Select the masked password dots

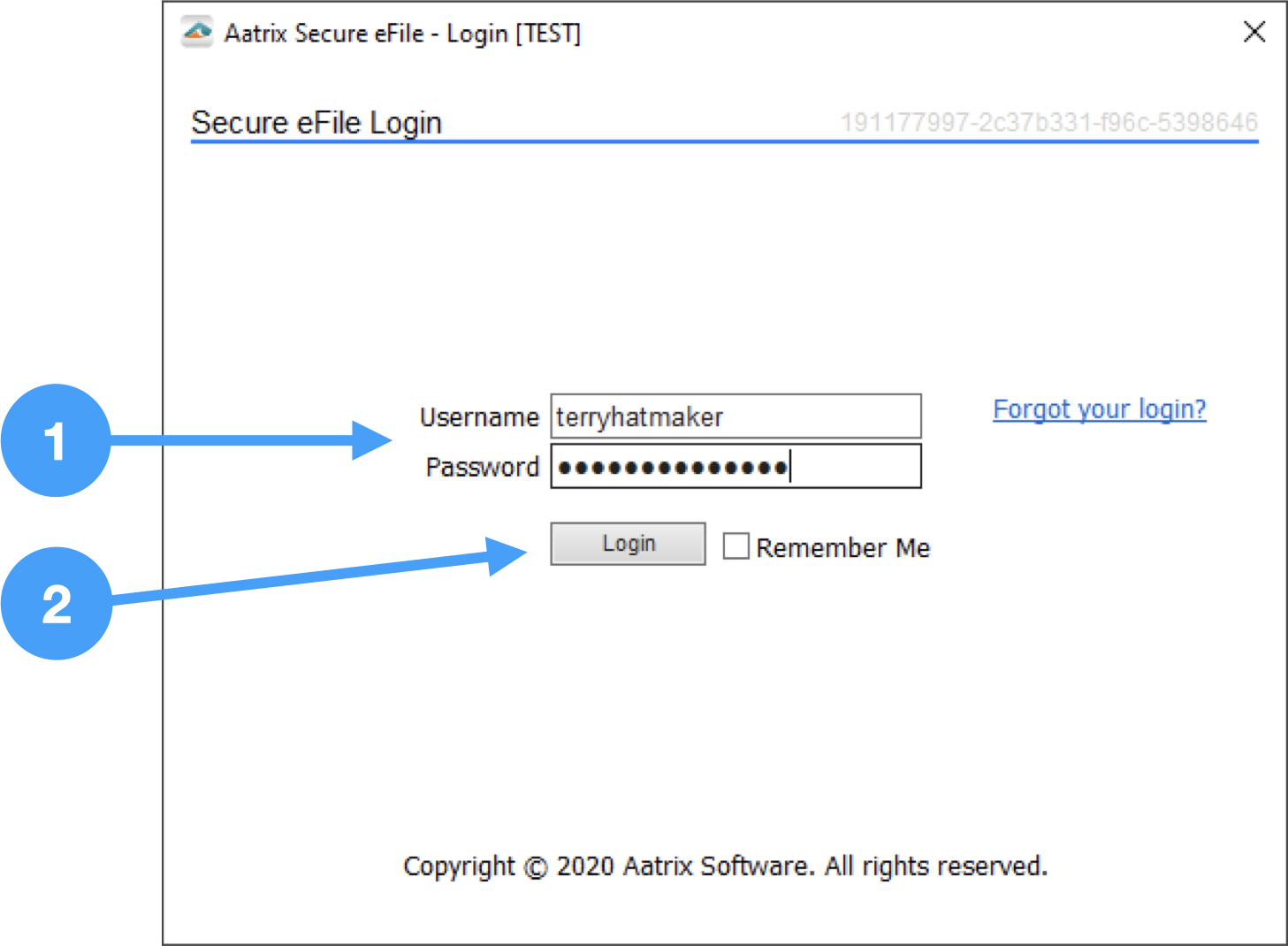point(672,467)
